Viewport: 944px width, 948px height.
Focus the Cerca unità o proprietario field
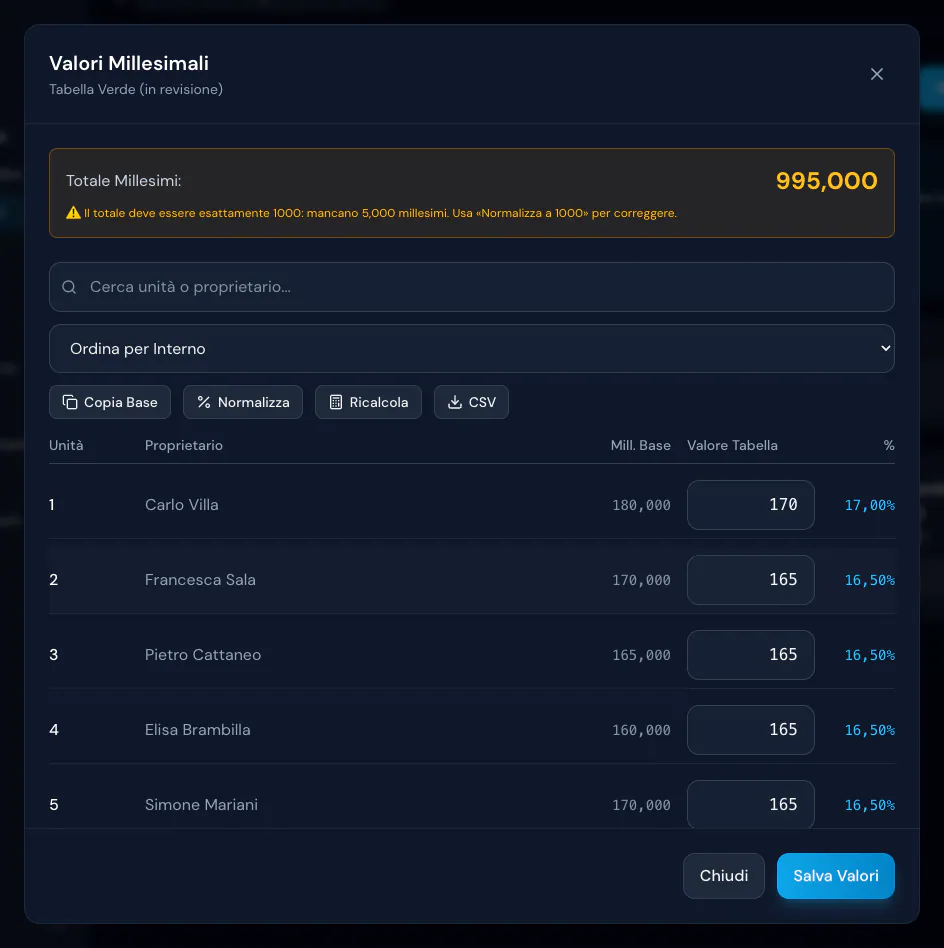(472, 287)
